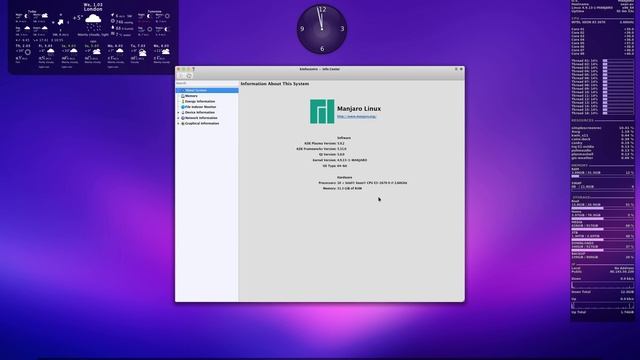Click the Energy Information battery icon
This screenshot has width=640, height=360.
(183, 101)
